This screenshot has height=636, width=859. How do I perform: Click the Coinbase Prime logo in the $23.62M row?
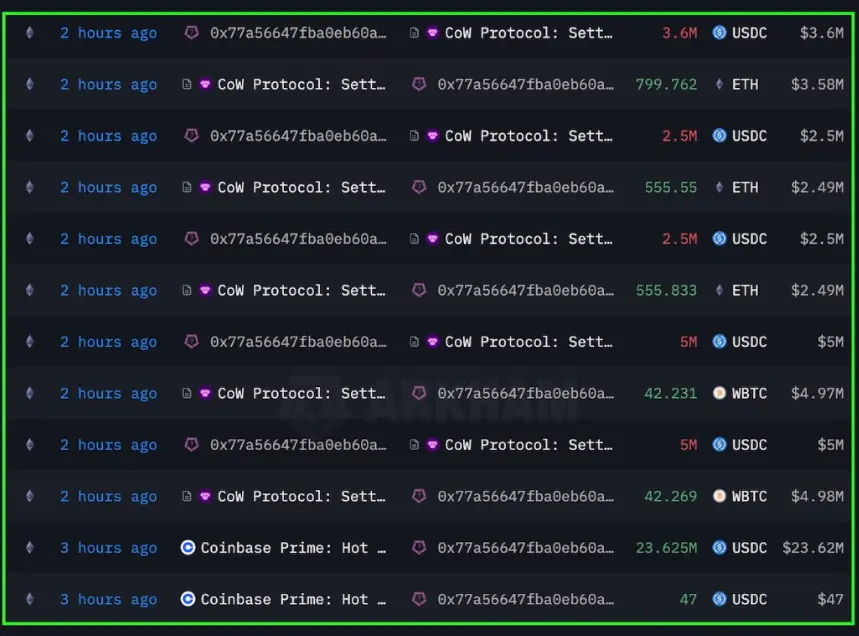tap(188, 548)
